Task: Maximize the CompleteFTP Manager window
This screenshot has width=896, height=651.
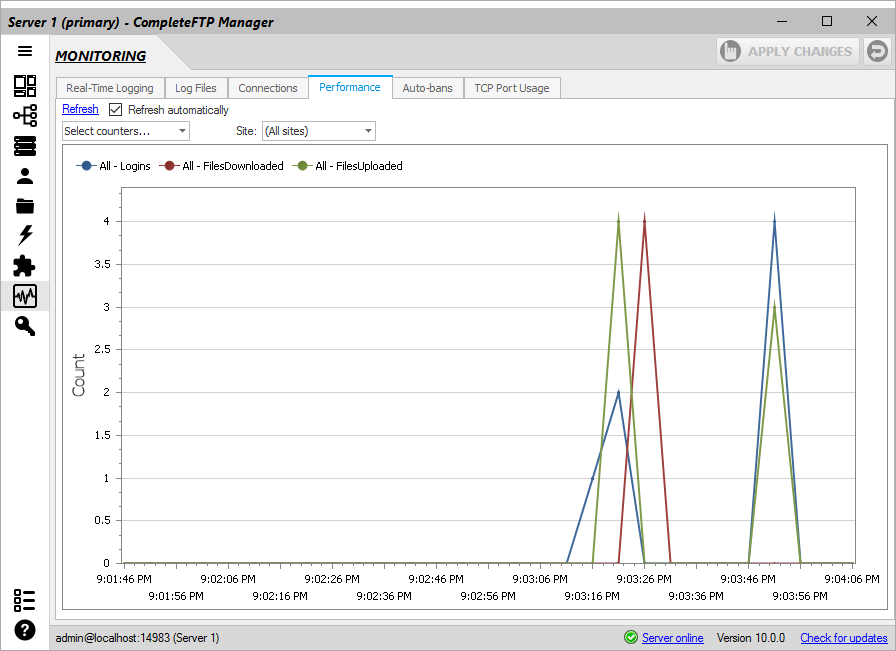Action: [827, 22]
